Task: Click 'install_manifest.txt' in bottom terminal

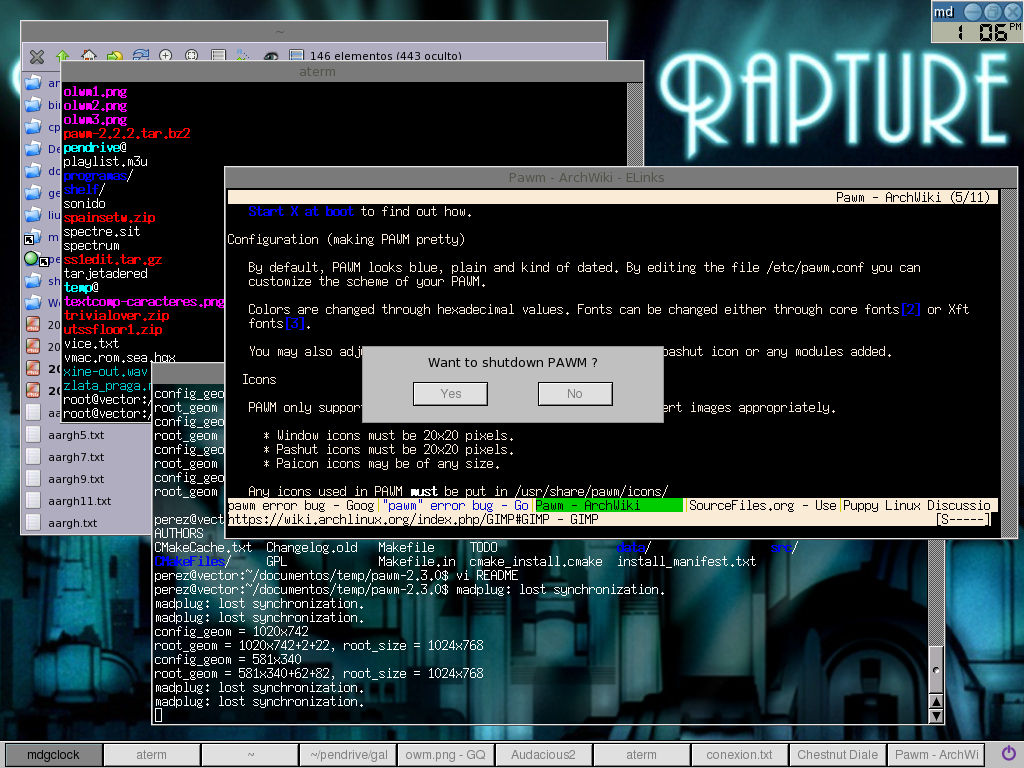Action: pyautogui.click(x=686, y=562)
